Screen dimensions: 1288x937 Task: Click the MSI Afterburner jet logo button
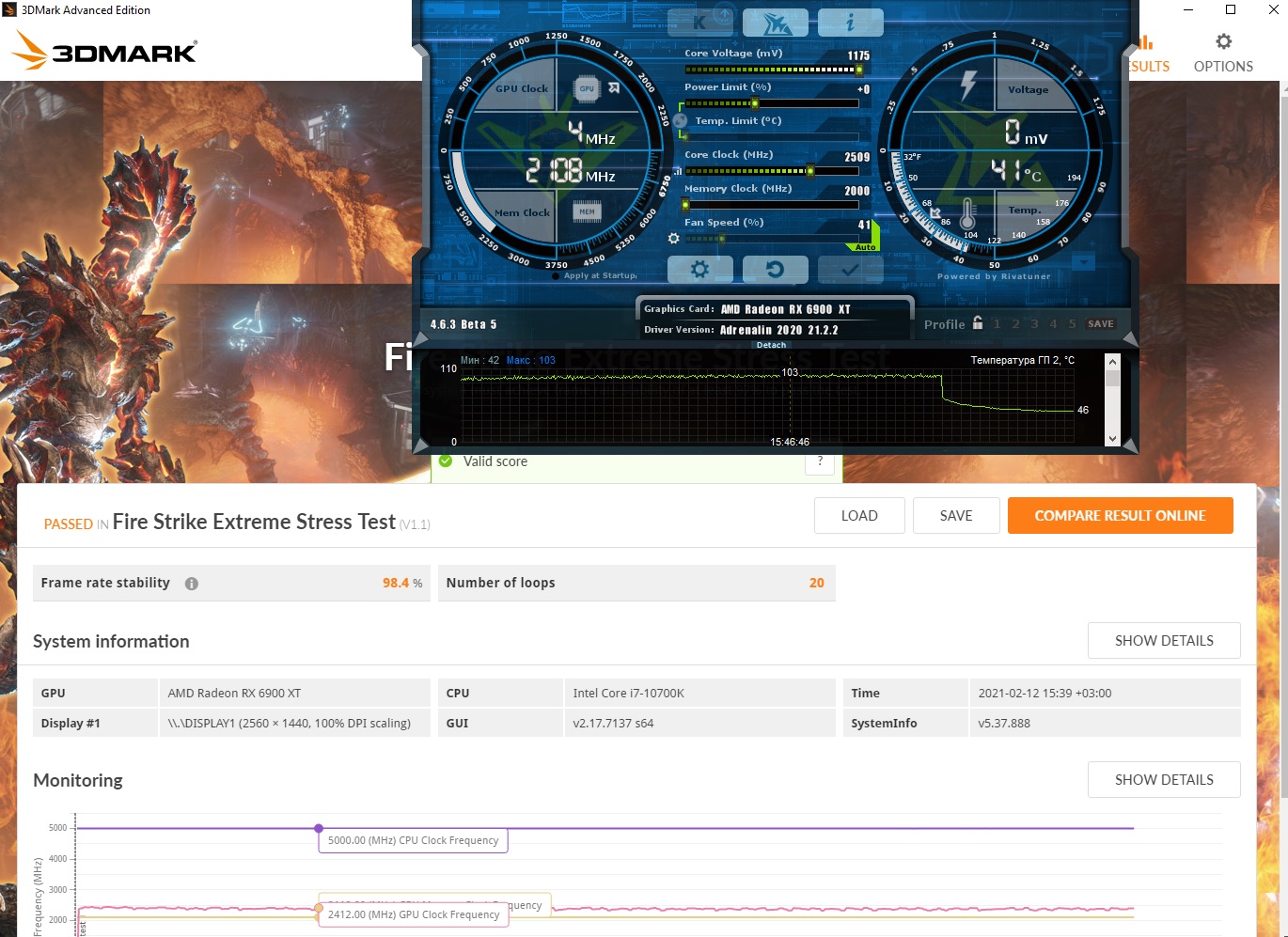[776, 22]
